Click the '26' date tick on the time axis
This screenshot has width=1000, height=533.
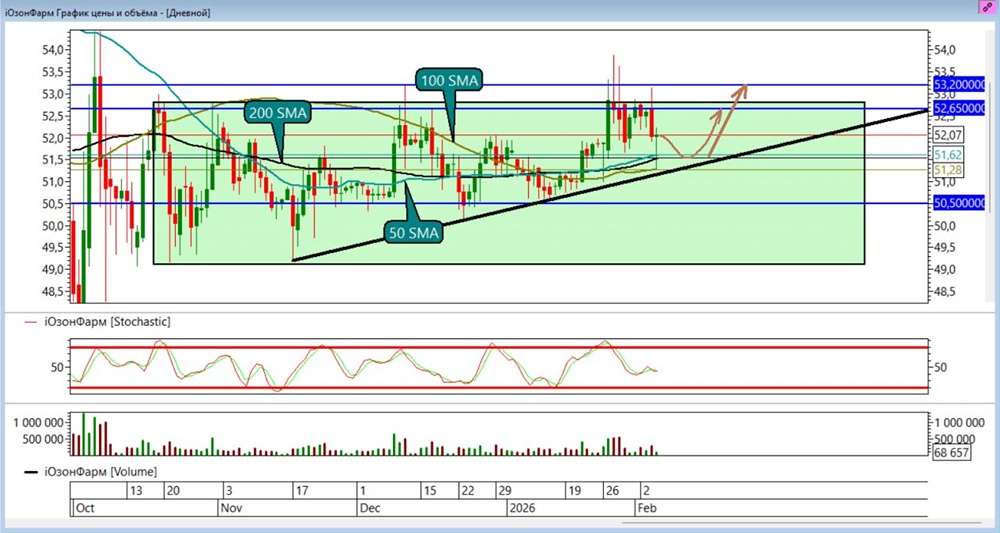tap(614, 491)
